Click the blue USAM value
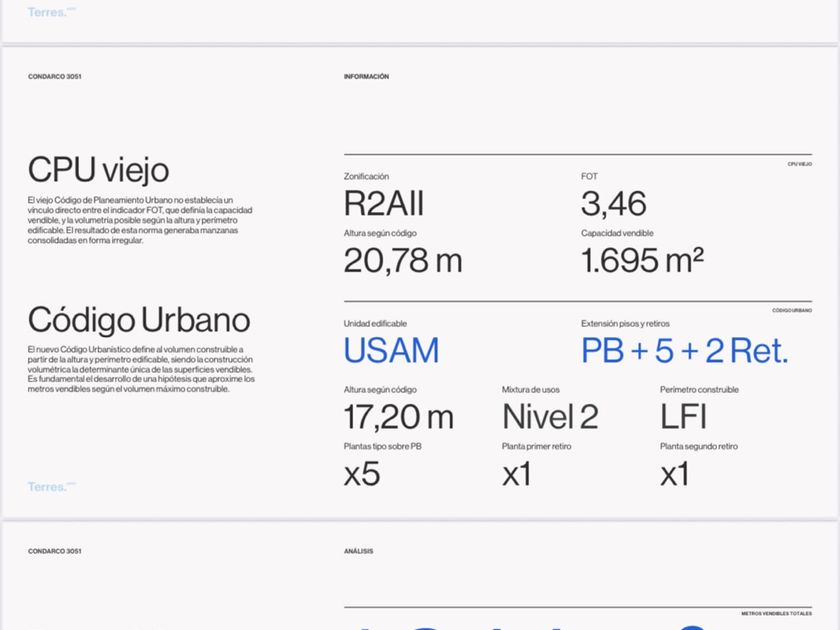 pyautogui.click(x=391, y=351)
